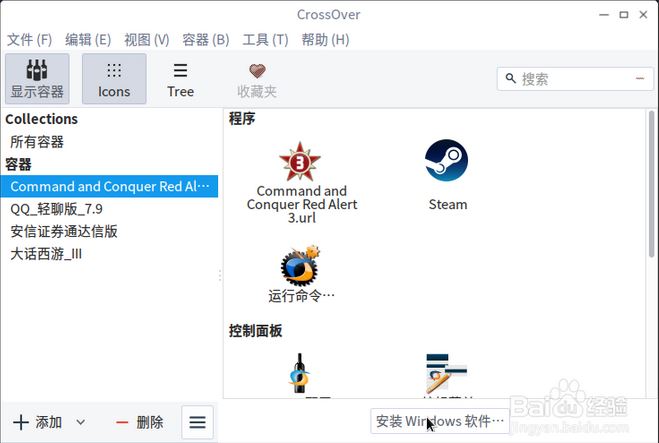This screenshot has height=443, width=659.
Task: Maximize the CrossOver window
Action: 624,15
